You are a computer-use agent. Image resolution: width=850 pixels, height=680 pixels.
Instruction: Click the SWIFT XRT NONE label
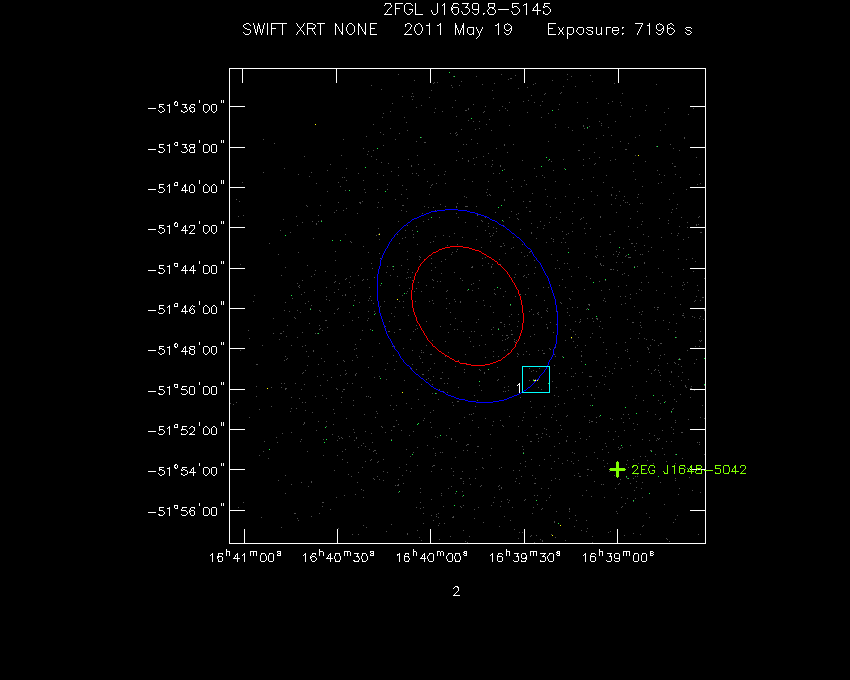click(x=310, y=29)
